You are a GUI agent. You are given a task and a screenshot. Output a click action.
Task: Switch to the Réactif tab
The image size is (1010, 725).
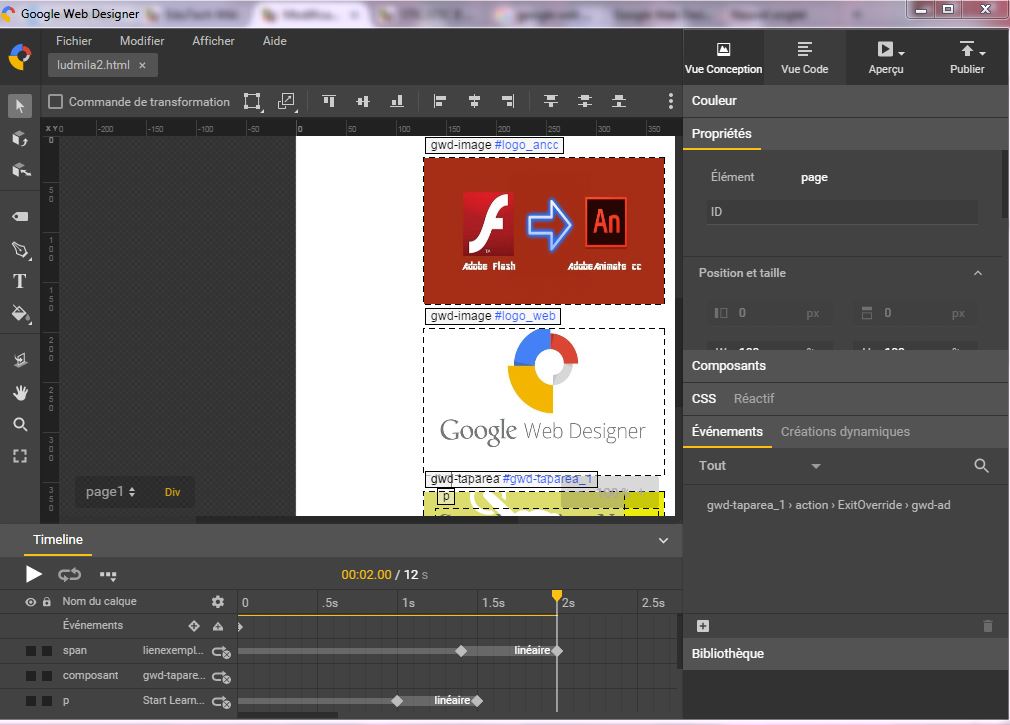(754, 399)
